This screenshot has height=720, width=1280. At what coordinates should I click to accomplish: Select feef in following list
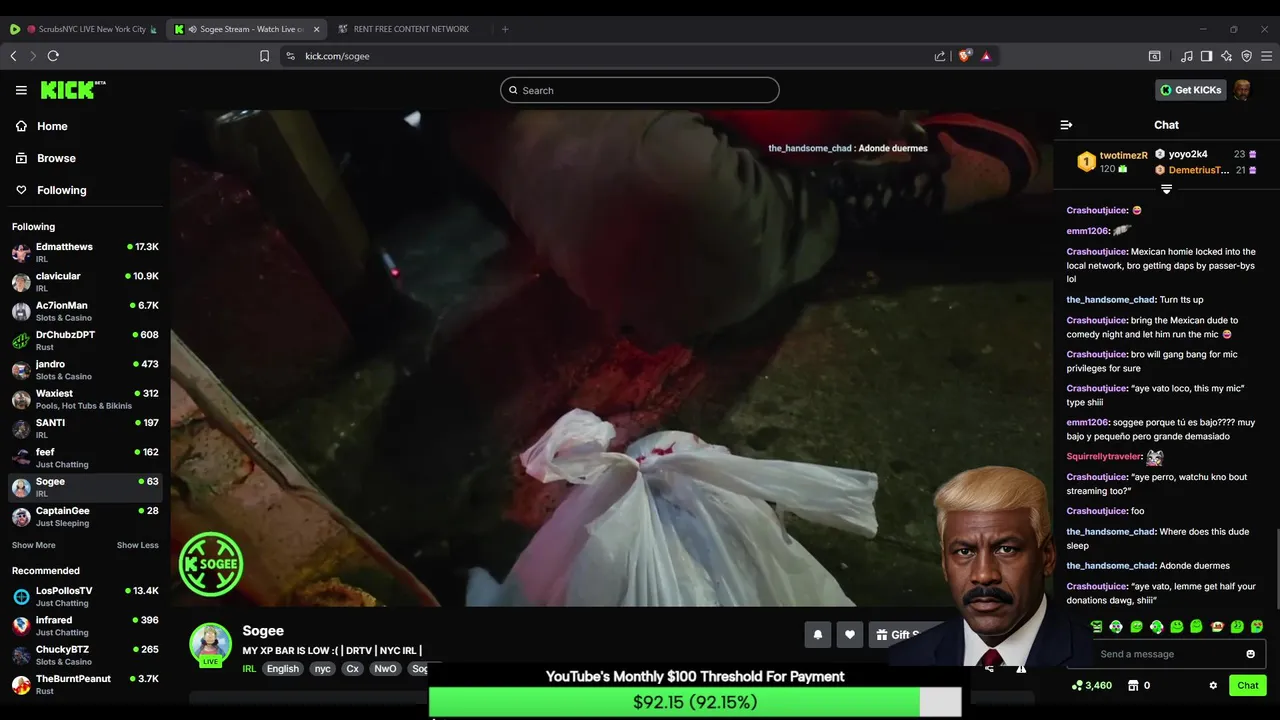pyautogui.click(x=85, y=458)
